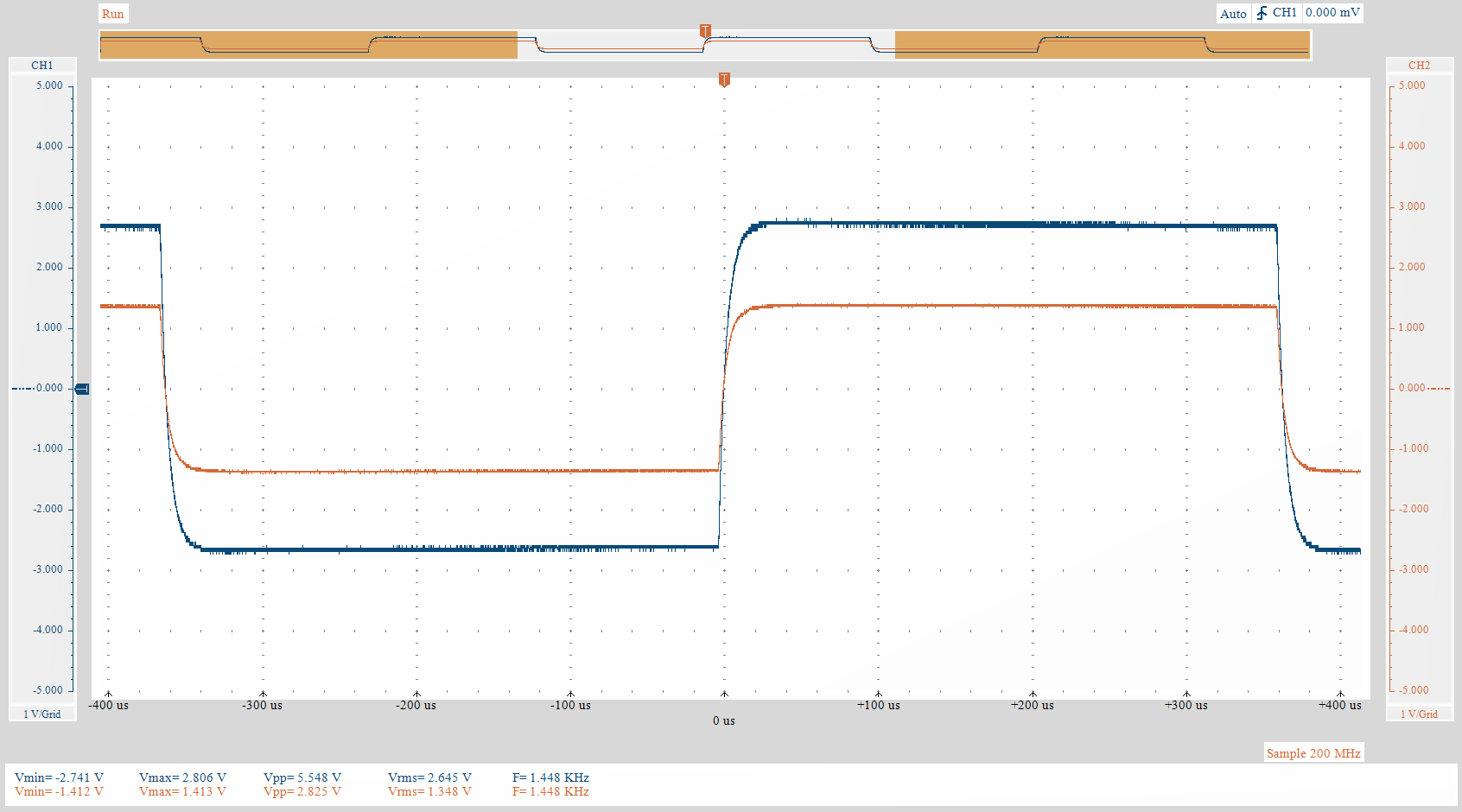Edit the 0.000 mV trigger level

click(1332, 13)
